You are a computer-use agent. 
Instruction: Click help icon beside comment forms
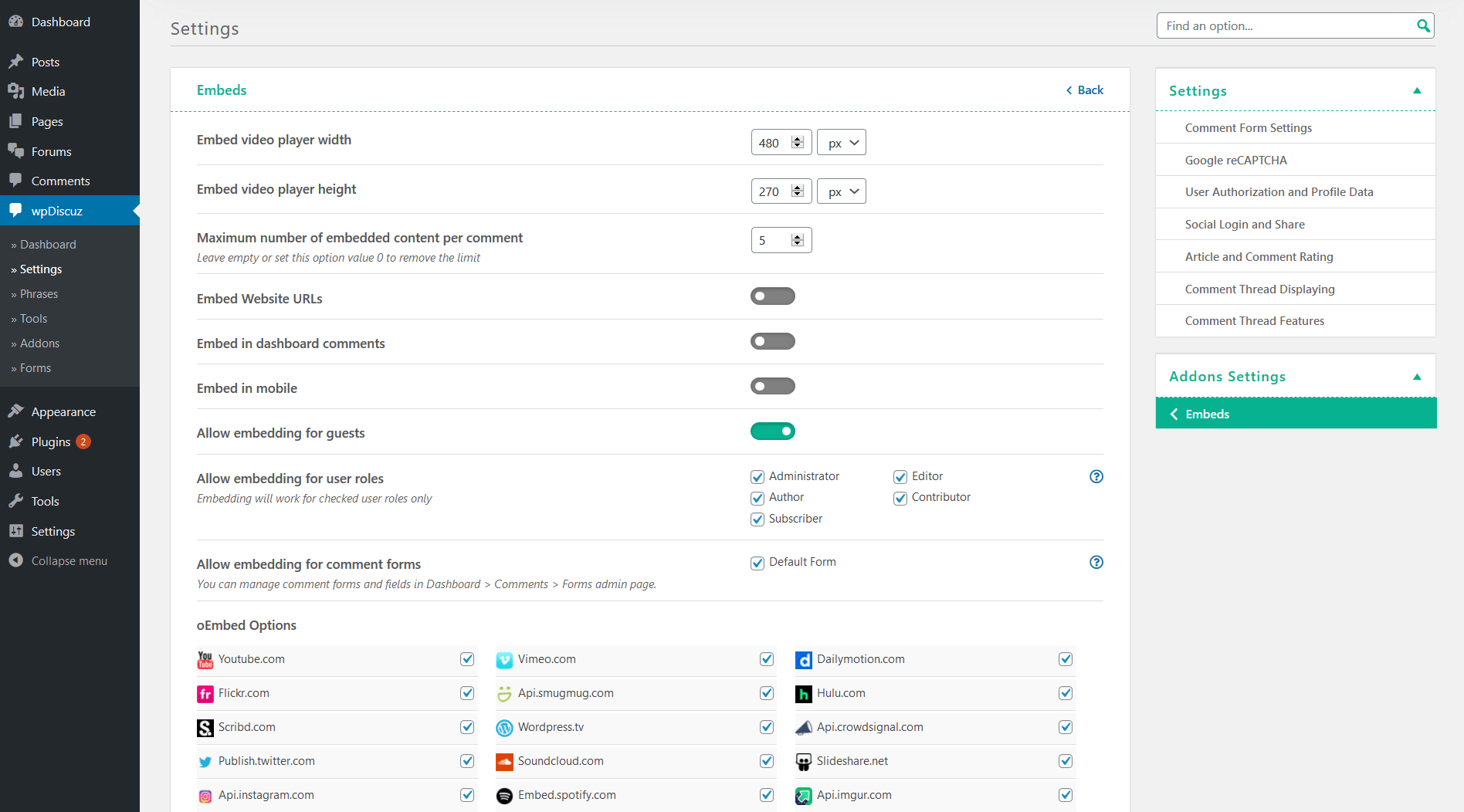1096,562
